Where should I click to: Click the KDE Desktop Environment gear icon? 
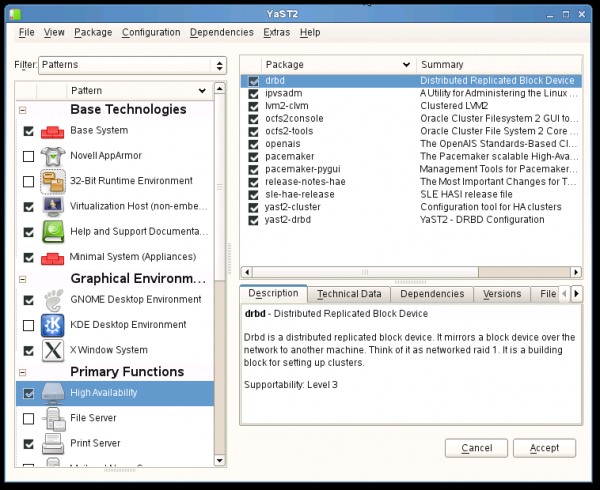pyautogui.click(x=52, y=326)
